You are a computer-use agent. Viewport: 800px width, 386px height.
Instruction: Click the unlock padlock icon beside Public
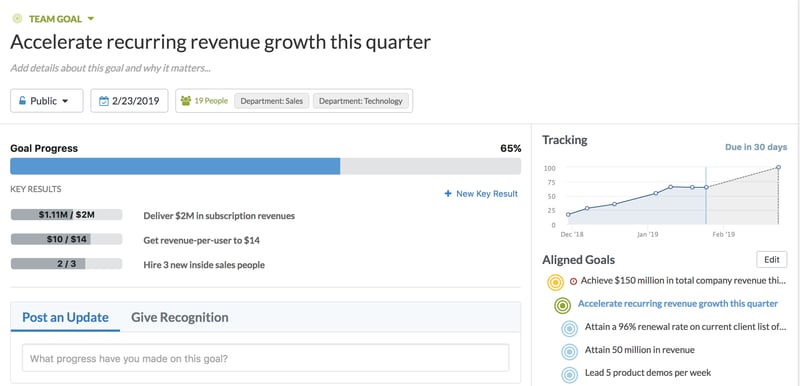(x=22, y=100)
